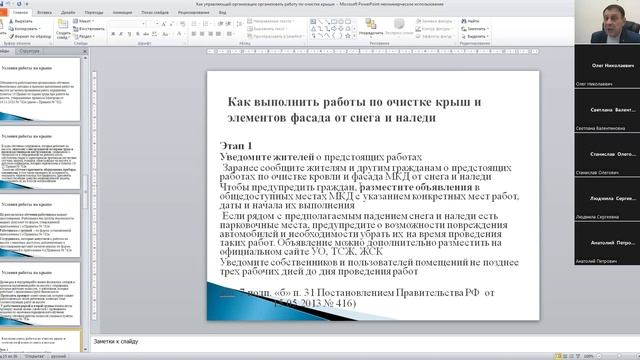Open Change Case (Aa) dropdown
Viewport: 640px width, 360px height.
pyautogui.click(x=165, y=34)
